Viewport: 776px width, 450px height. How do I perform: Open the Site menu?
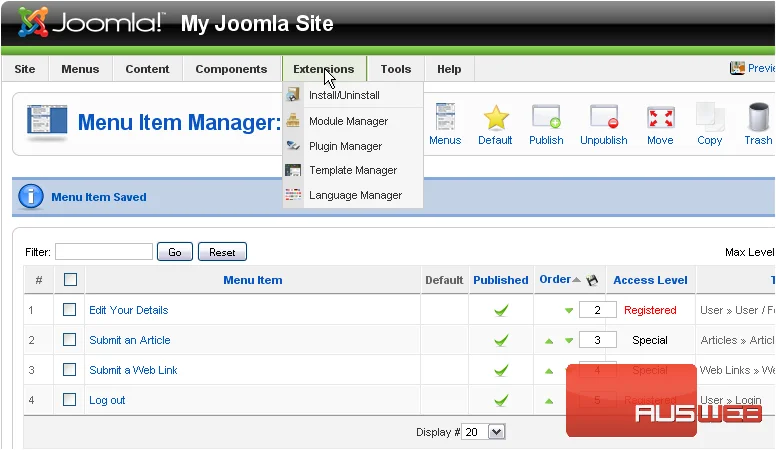25,69
